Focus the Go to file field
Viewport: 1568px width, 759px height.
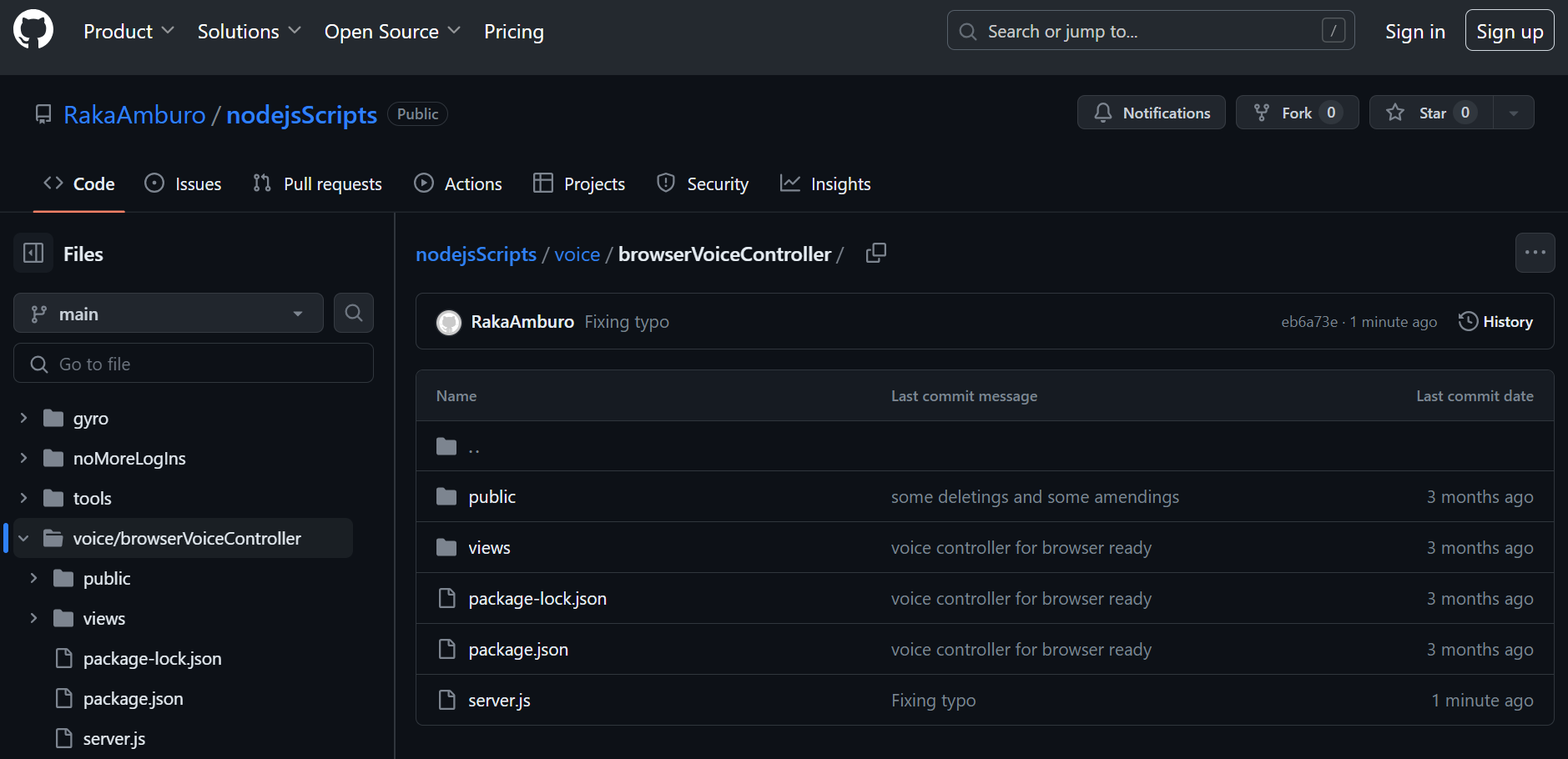coord(194,364)
